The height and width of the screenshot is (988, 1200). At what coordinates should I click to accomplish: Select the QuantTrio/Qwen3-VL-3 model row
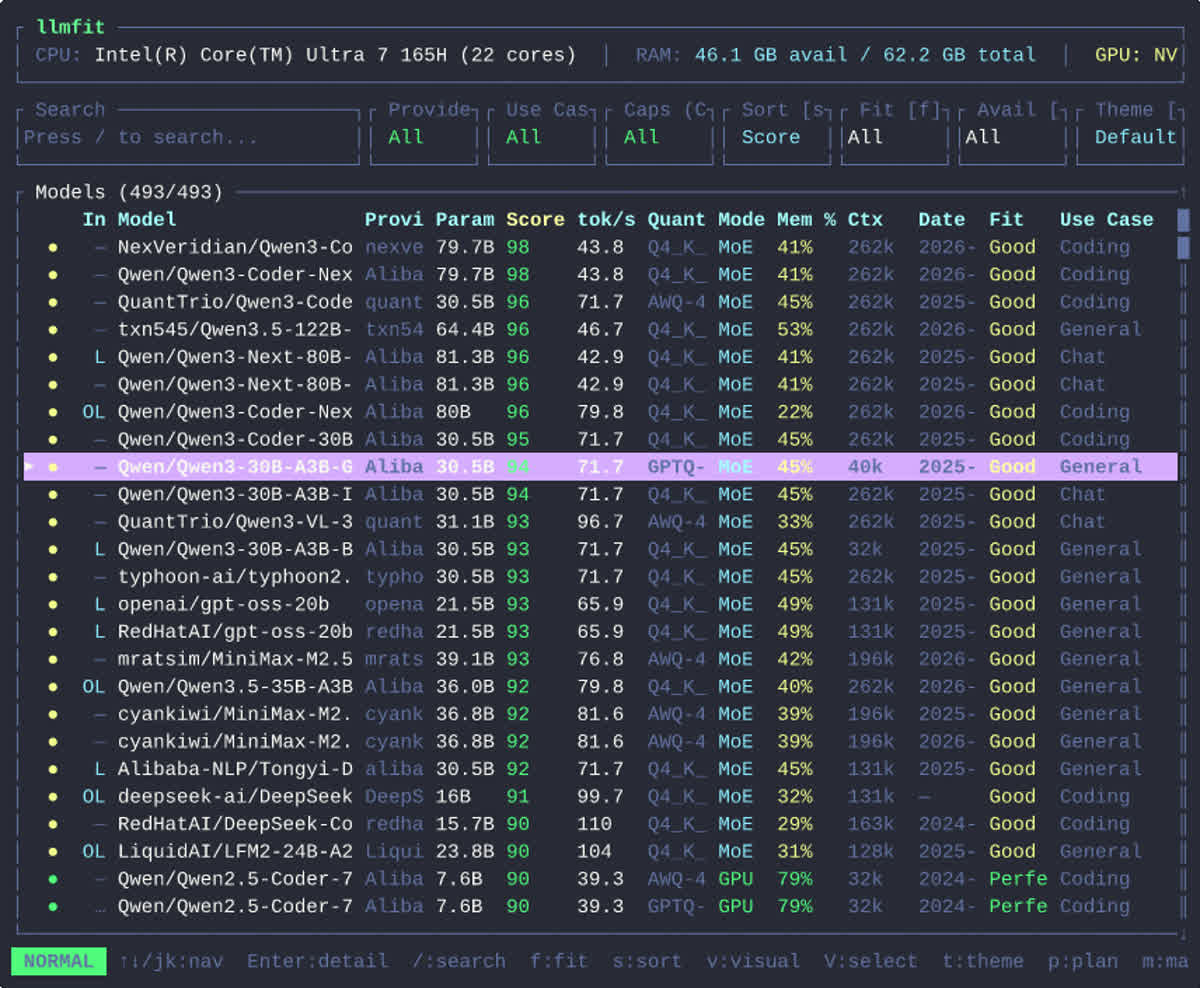click(600, 522)
